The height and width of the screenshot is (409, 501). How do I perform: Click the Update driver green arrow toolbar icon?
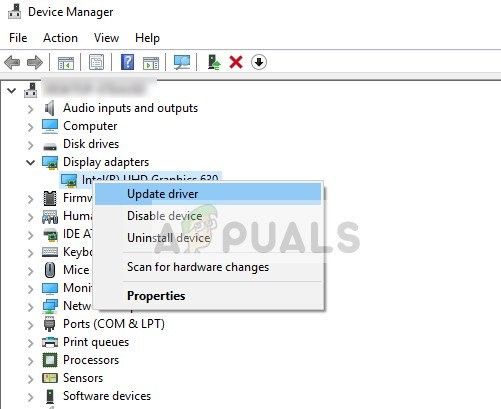point(214,62)
